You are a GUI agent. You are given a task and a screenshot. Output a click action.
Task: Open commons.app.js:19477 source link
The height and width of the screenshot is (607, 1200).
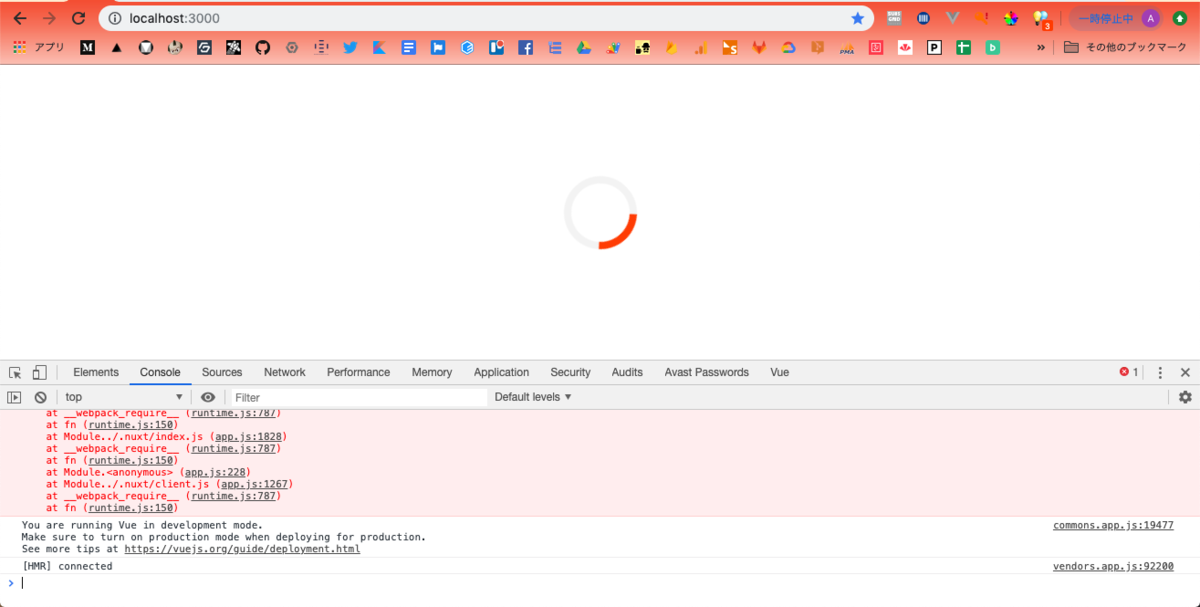tap(1112, 524)
